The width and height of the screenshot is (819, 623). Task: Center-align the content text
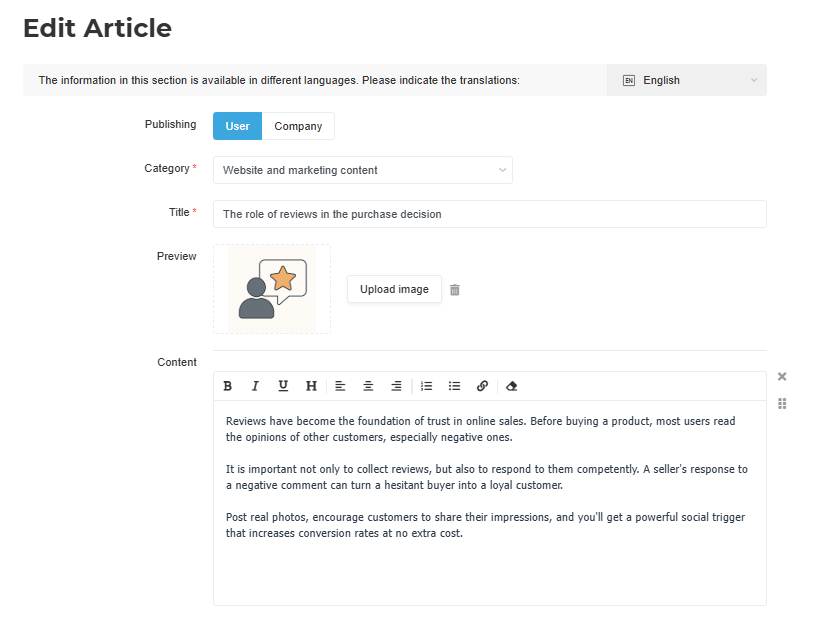point(368,386)
